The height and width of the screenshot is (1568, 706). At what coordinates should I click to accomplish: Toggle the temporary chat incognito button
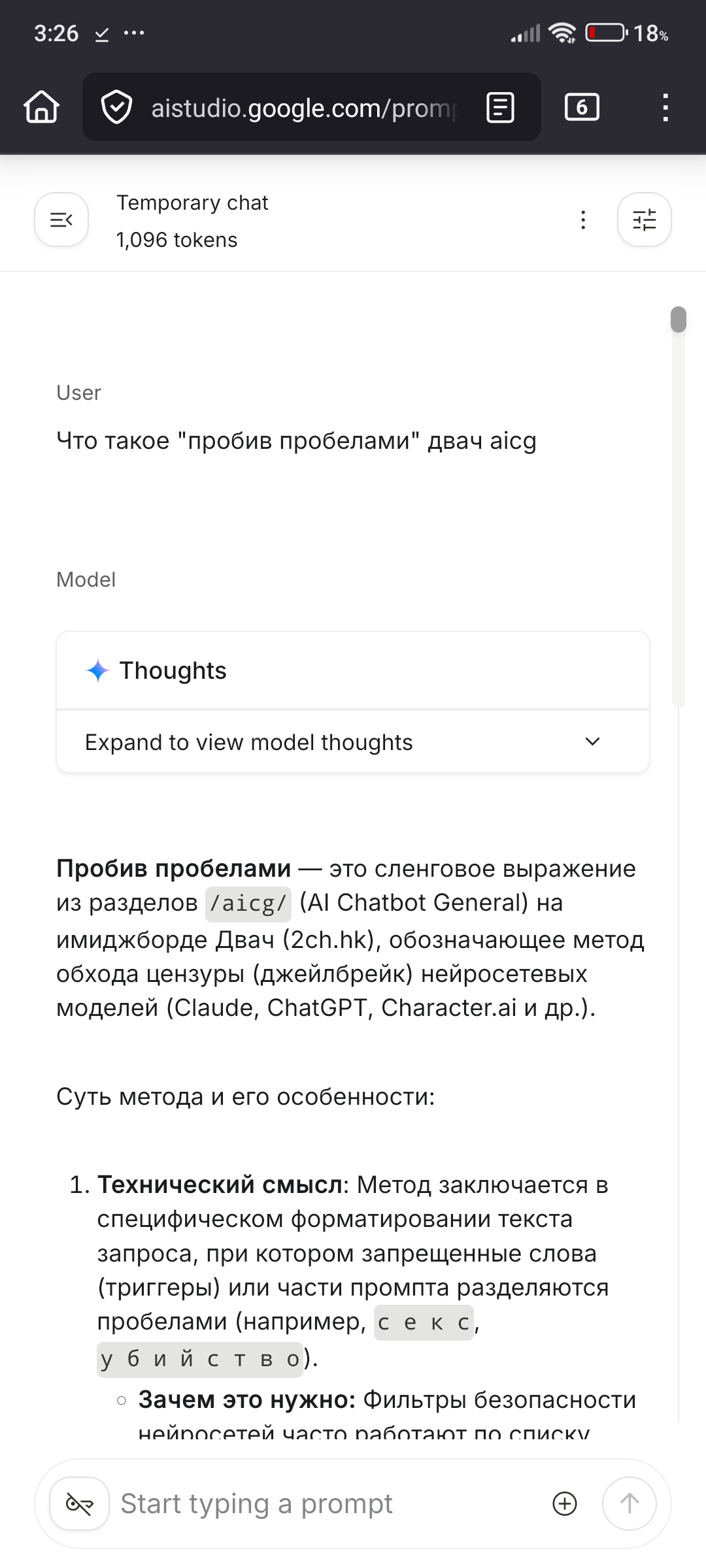(x=79, y=1504)
